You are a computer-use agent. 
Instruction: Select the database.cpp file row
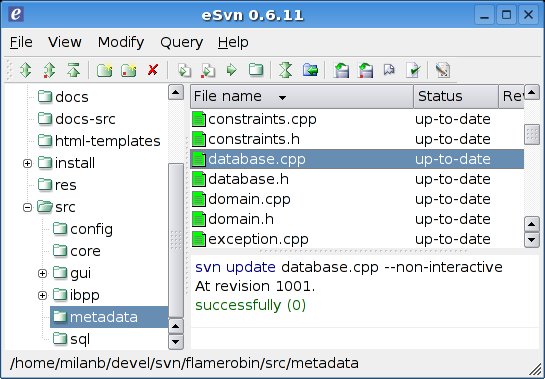coord(357,159)
